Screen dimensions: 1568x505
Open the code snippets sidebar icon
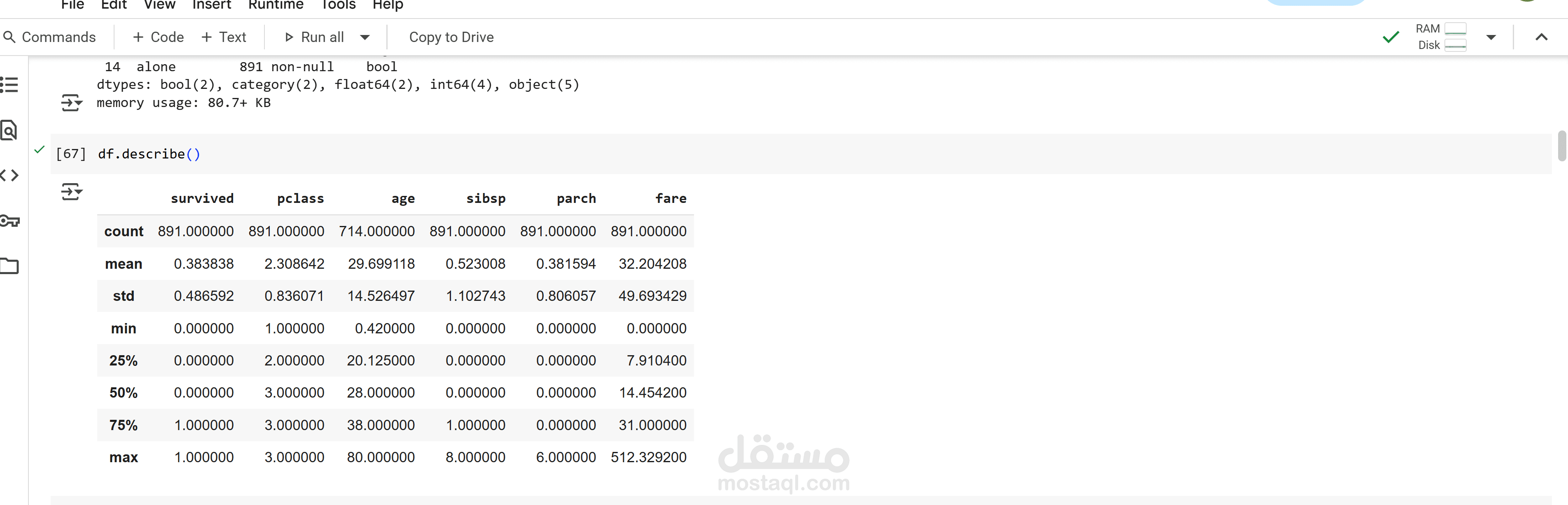point(9,176)
